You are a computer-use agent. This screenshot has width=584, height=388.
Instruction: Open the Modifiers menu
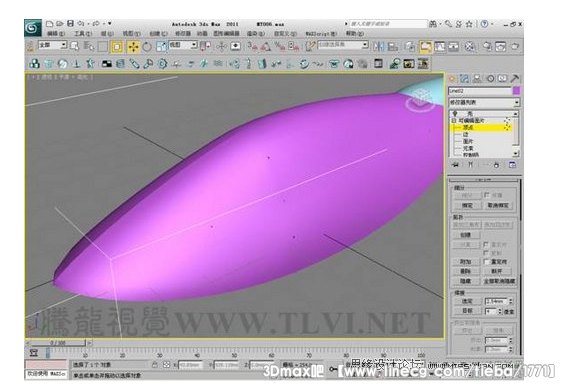[x=182, y=34]
